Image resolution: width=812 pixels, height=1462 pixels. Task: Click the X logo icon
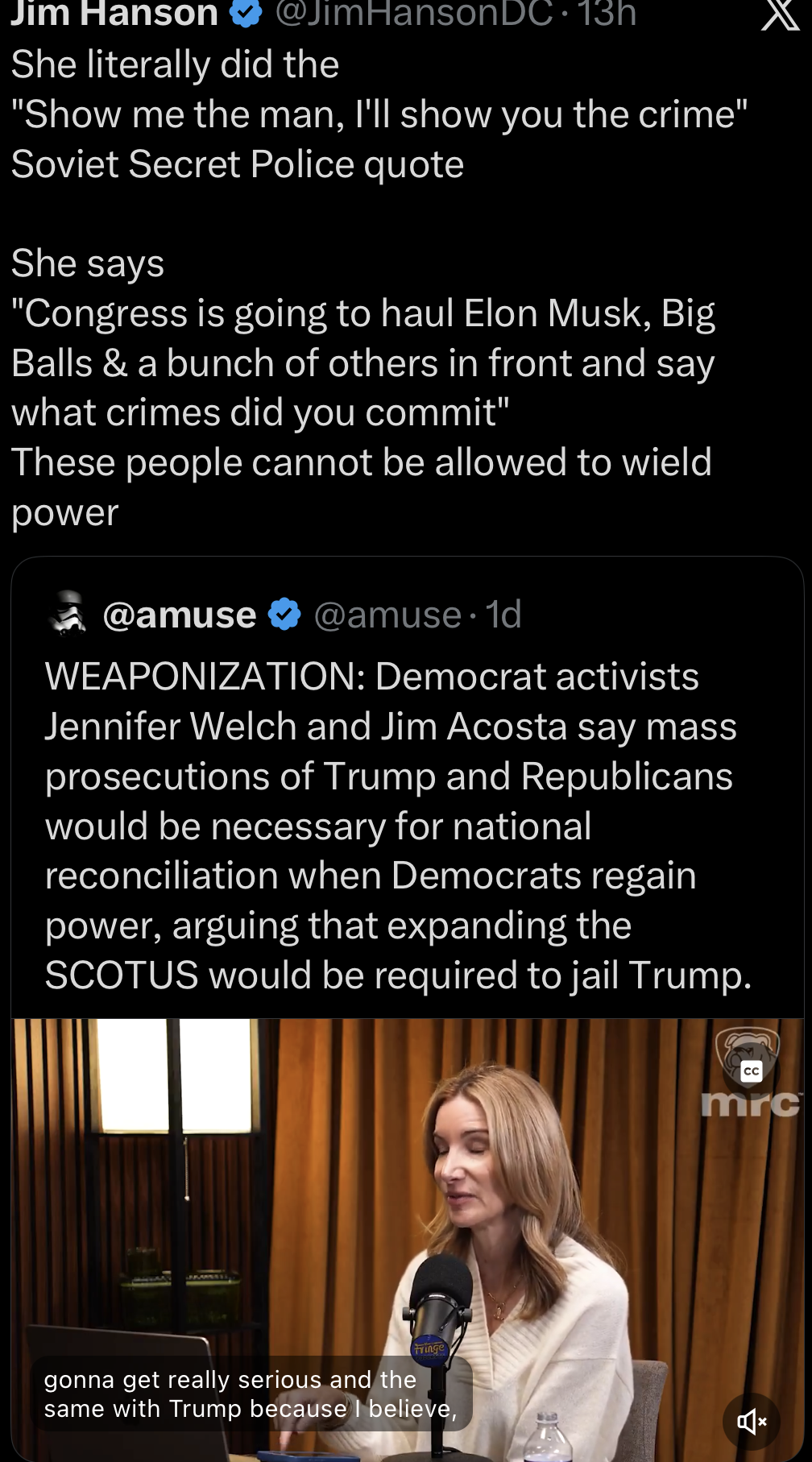[780, 14]
